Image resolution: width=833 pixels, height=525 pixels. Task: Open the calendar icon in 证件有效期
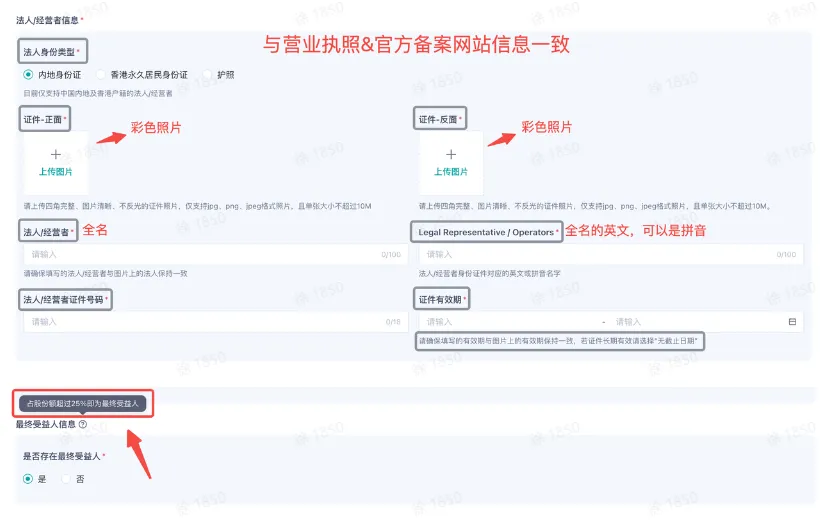[792, 322]
